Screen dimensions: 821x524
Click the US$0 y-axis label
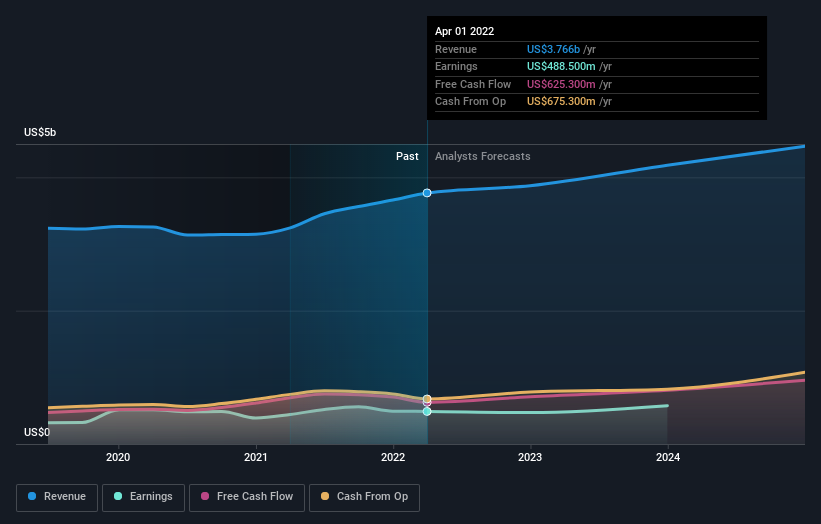pos(37,432)
